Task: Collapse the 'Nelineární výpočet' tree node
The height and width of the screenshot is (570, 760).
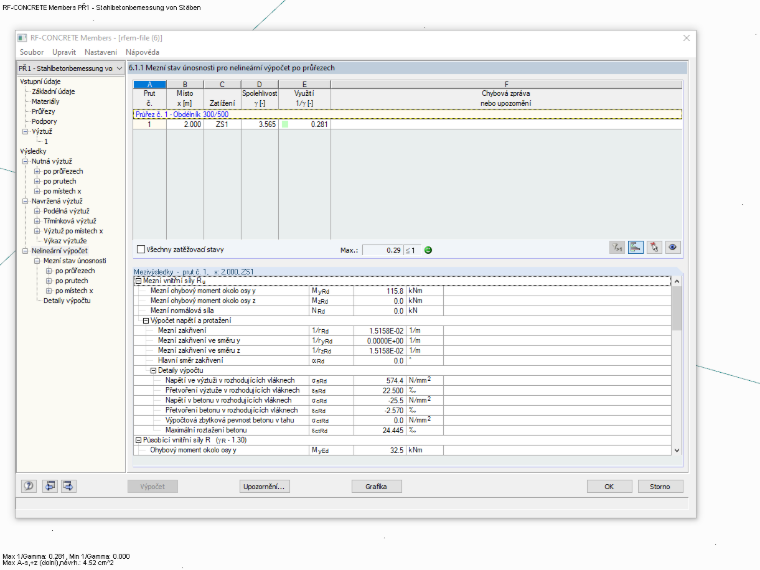Action: pyautogui.click(x=25, y=251)
